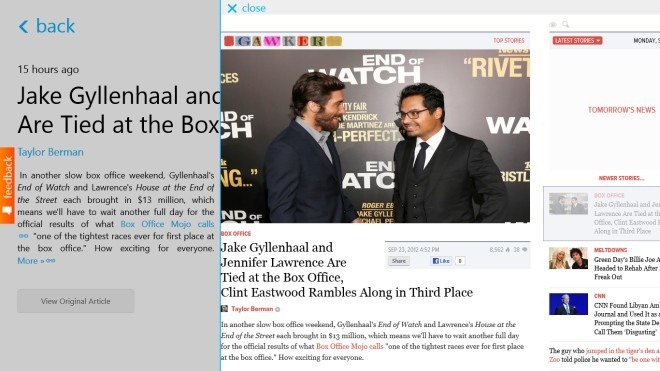Click the Facebook Like button
The width and height of the screenshot is (660, 371).
(441, 261)
